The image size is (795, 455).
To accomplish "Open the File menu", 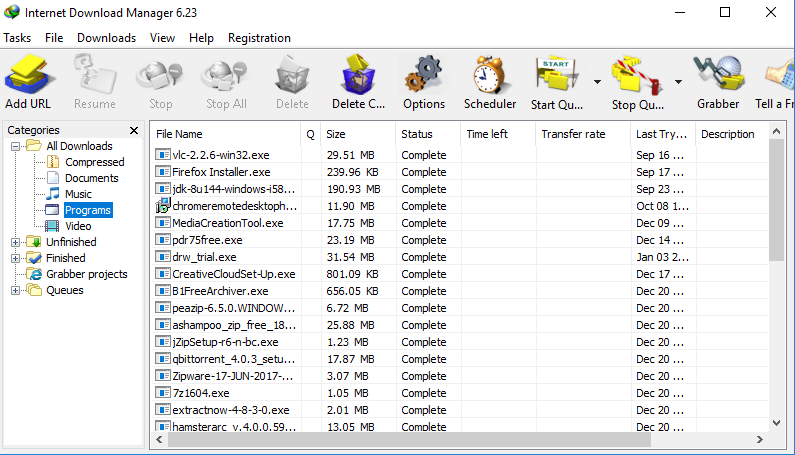I will pos(54,38).
